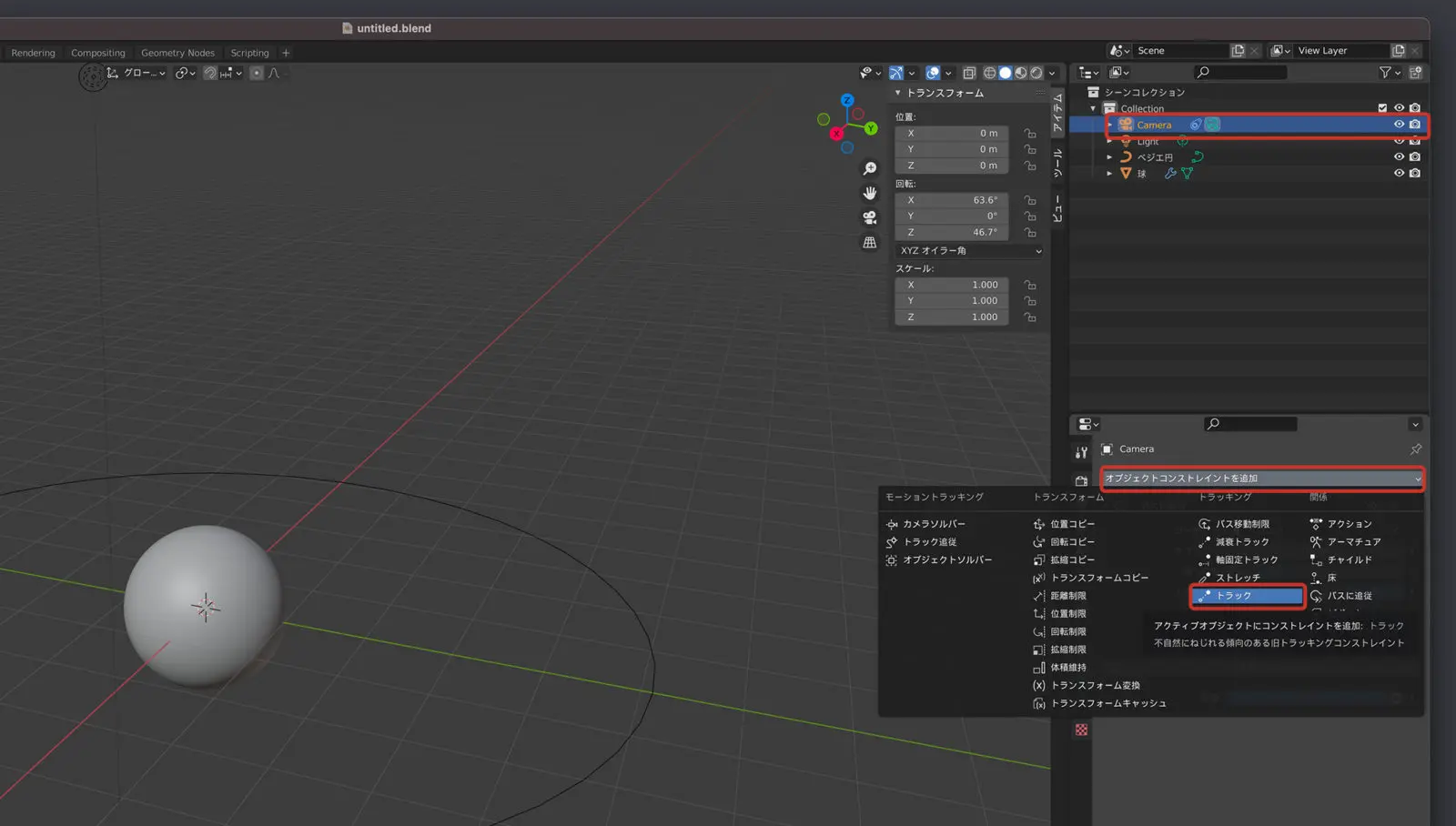Disable Camera rendering with its camera icon
Screen dimensions: 1456x826
tap(1415, 125)
